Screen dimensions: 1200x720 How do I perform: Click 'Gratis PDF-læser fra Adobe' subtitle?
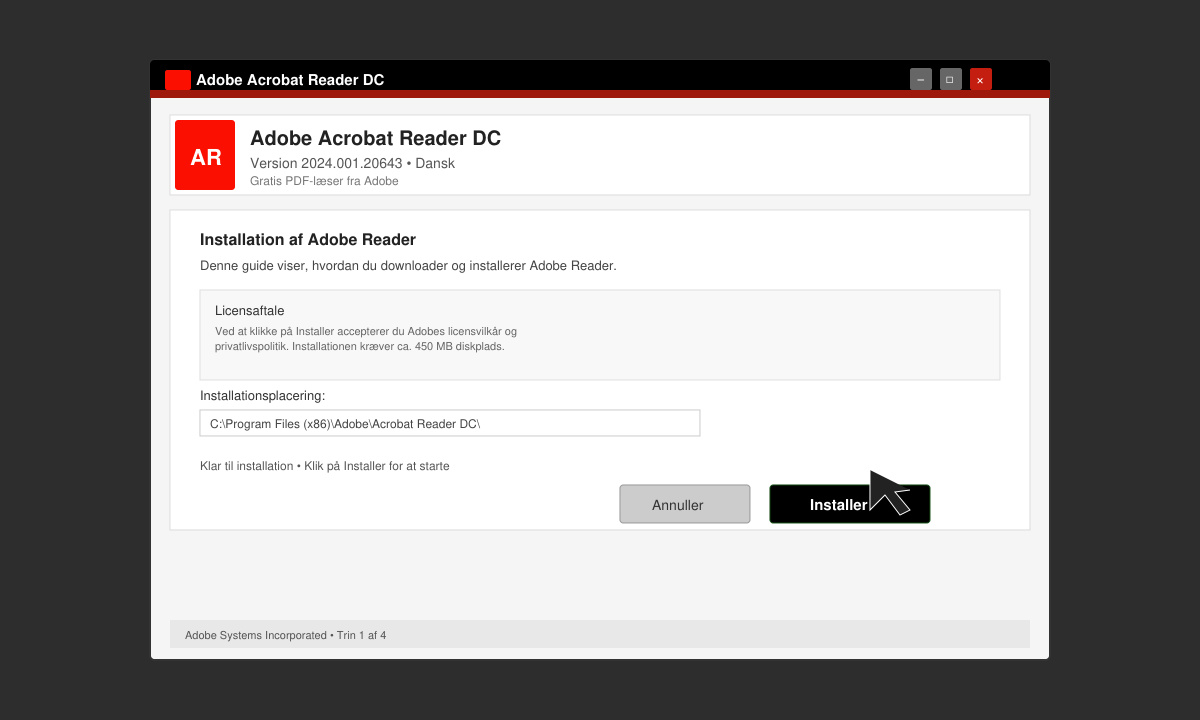[x=324, y=181]
